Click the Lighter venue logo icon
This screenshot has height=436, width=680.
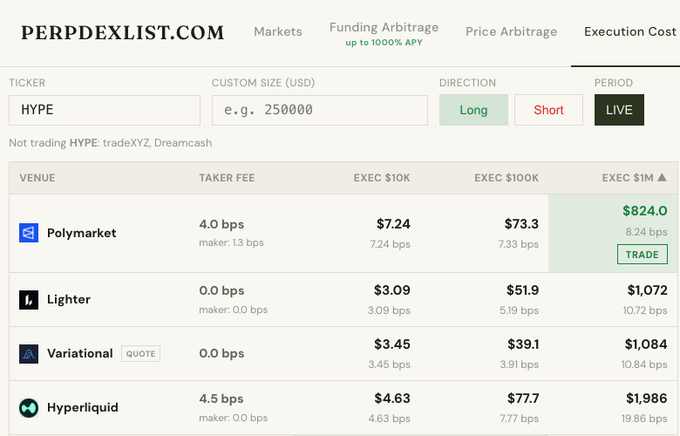click(29, 300)
